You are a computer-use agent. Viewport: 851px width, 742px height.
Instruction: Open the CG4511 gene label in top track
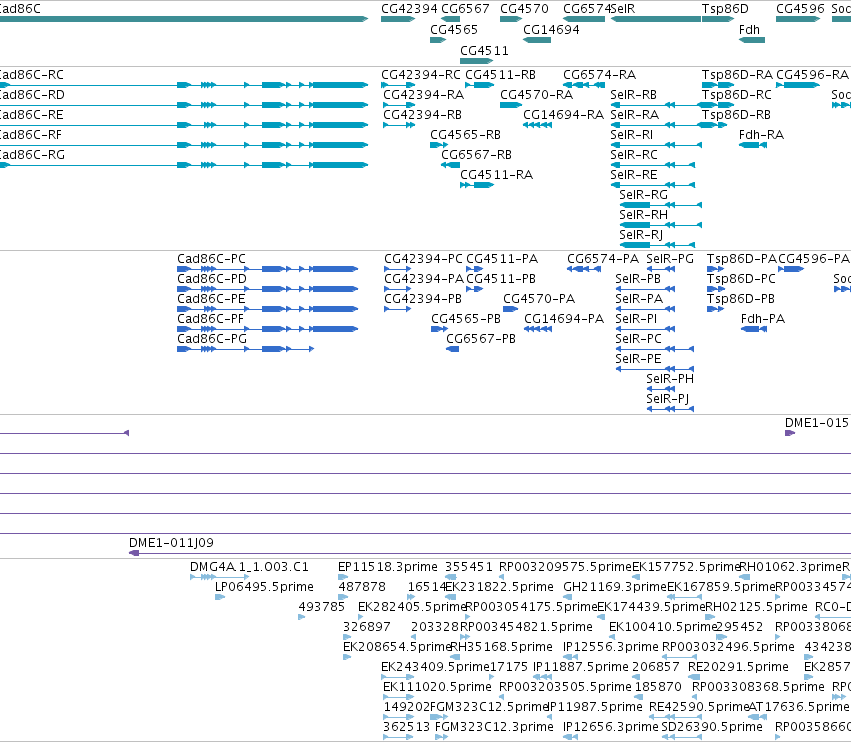tap(484, 51)
